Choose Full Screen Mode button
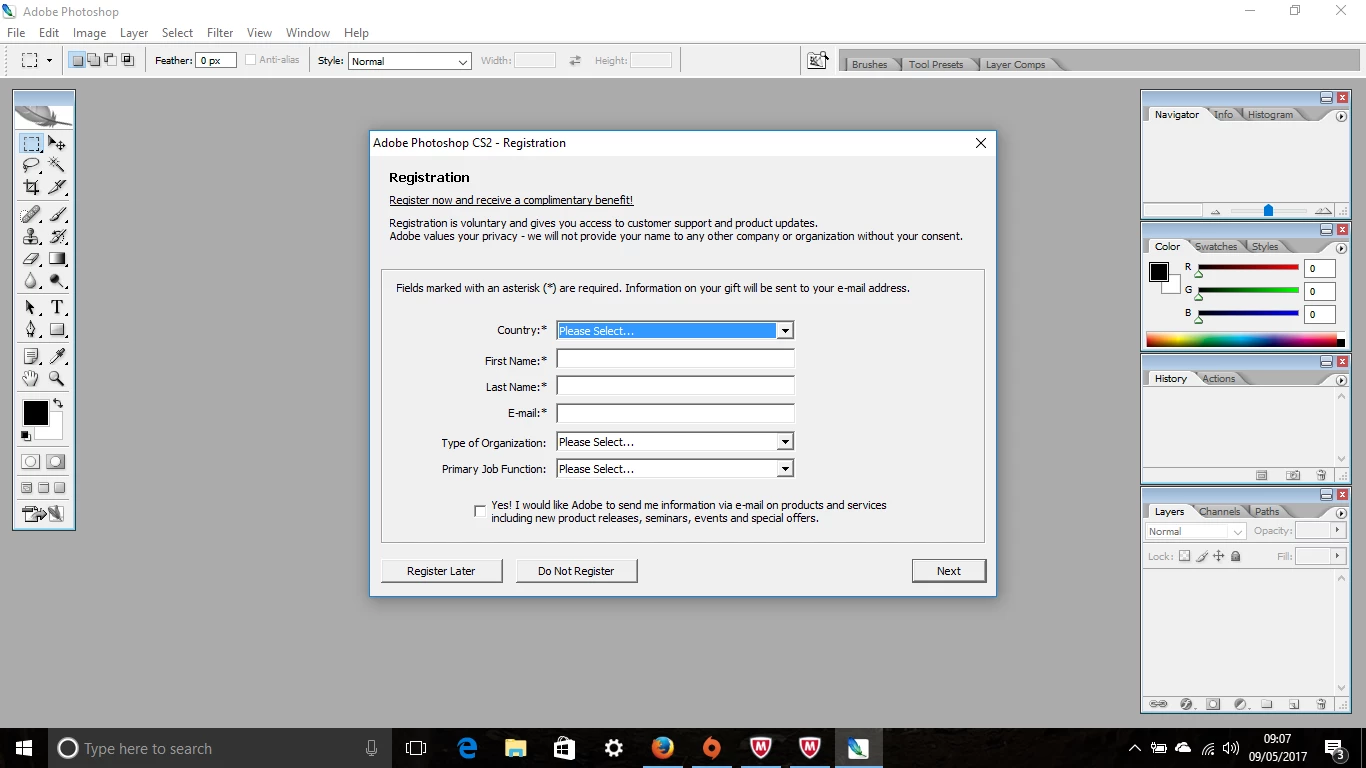This screenshot has width=1366, height=768. pyautogui.click(x=59, y=488)
